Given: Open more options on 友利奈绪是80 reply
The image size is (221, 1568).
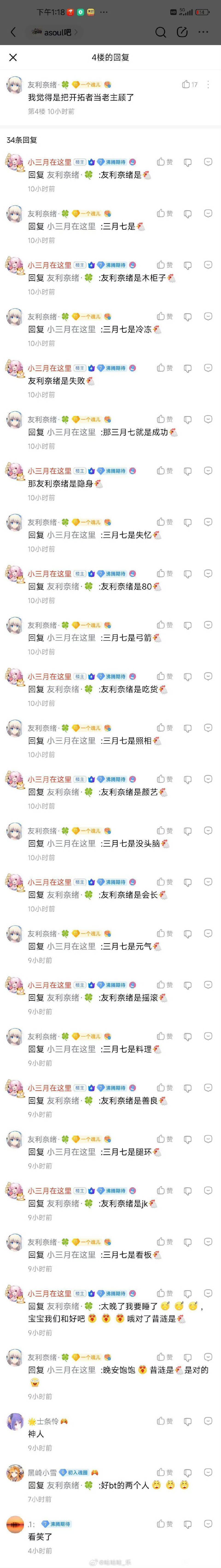Looking at the screenshot, I should pyautogui.click(x=208, y=573).
